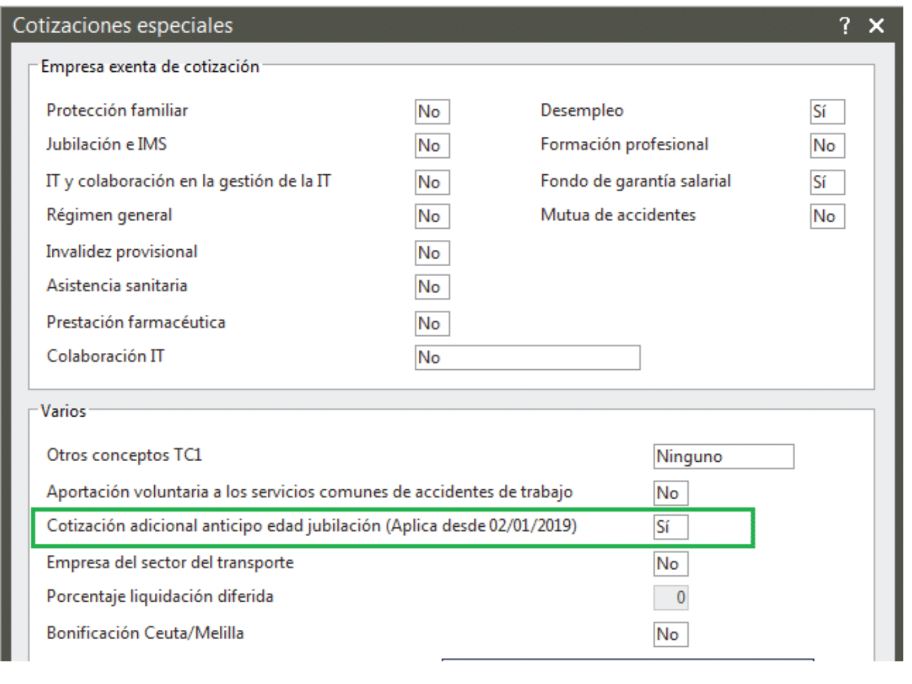Click the Mutua de accidentes No field
This screenshot has height=684, width=912.
pyautogui.click(x=827, y=216)
